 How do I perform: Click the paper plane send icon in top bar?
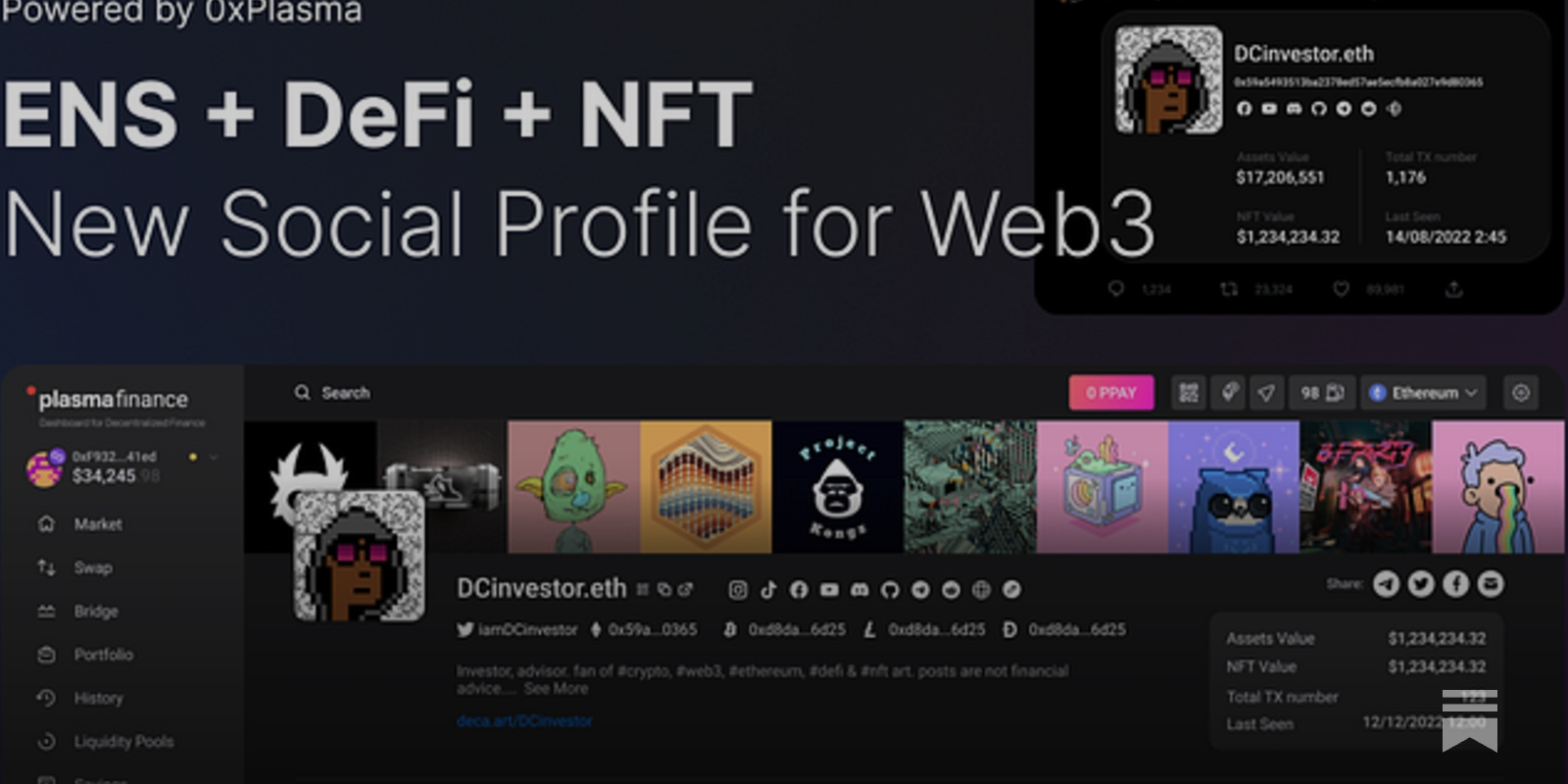1266,393
